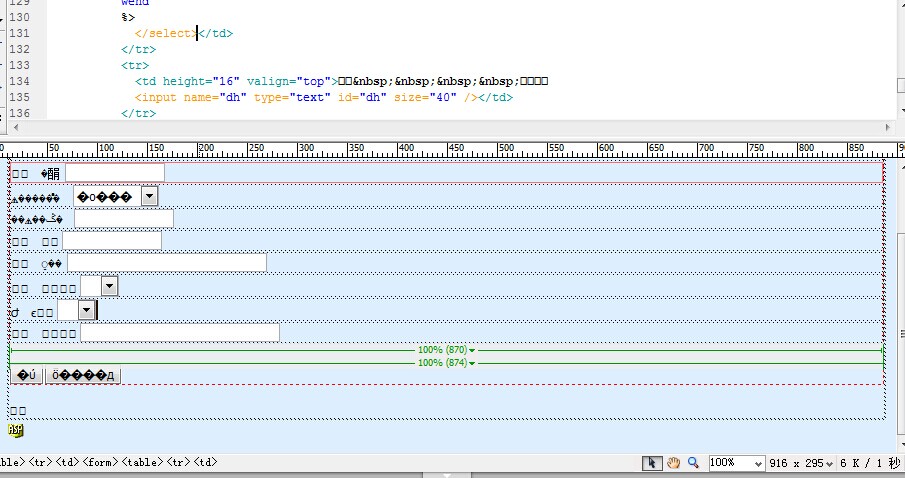The width and height of the screenshot is (905, 478).
Task: Select the <form> tag in tag selector
Action: 100,462
